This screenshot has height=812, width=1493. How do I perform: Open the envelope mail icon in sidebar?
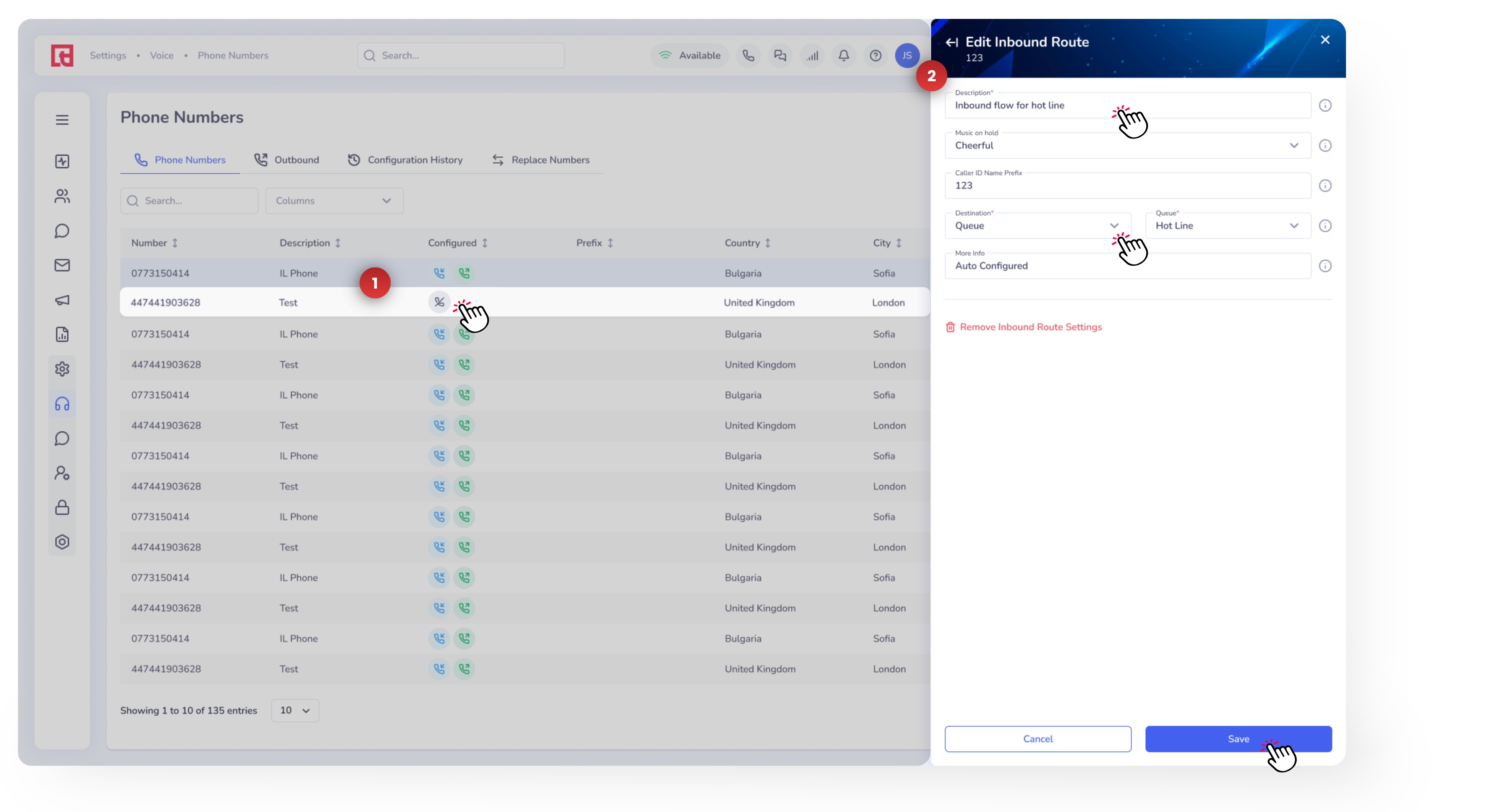tap(62, 265)
